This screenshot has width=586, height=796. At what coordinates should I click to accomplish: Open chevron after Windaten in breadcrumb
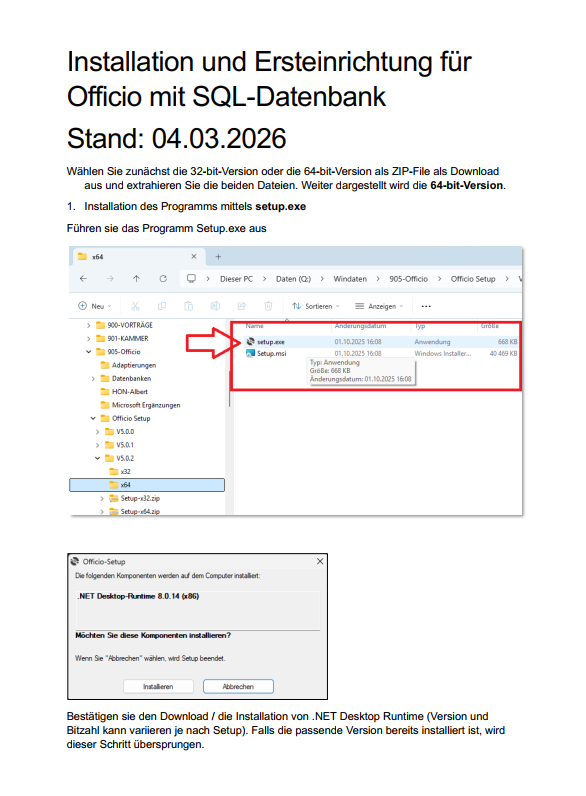tap(378, 279)
